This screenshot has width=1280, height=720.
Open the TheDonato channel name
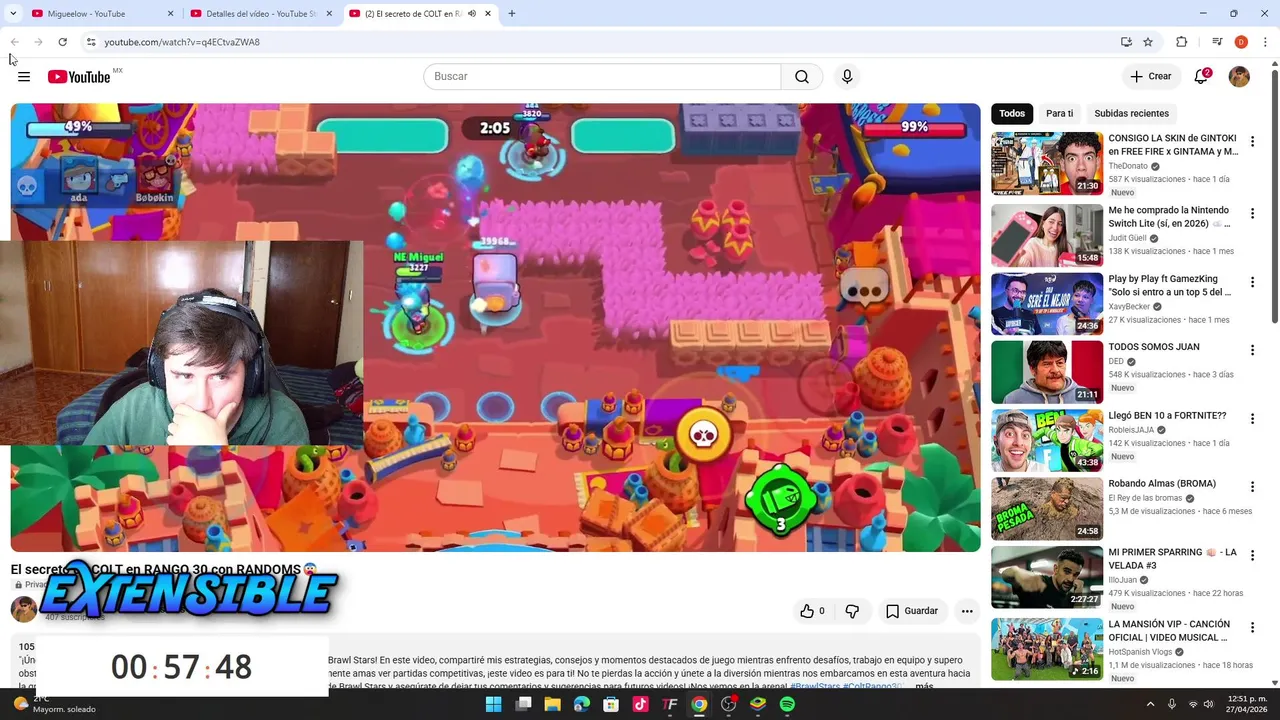pyautogui.click(x=1128, y=166)
